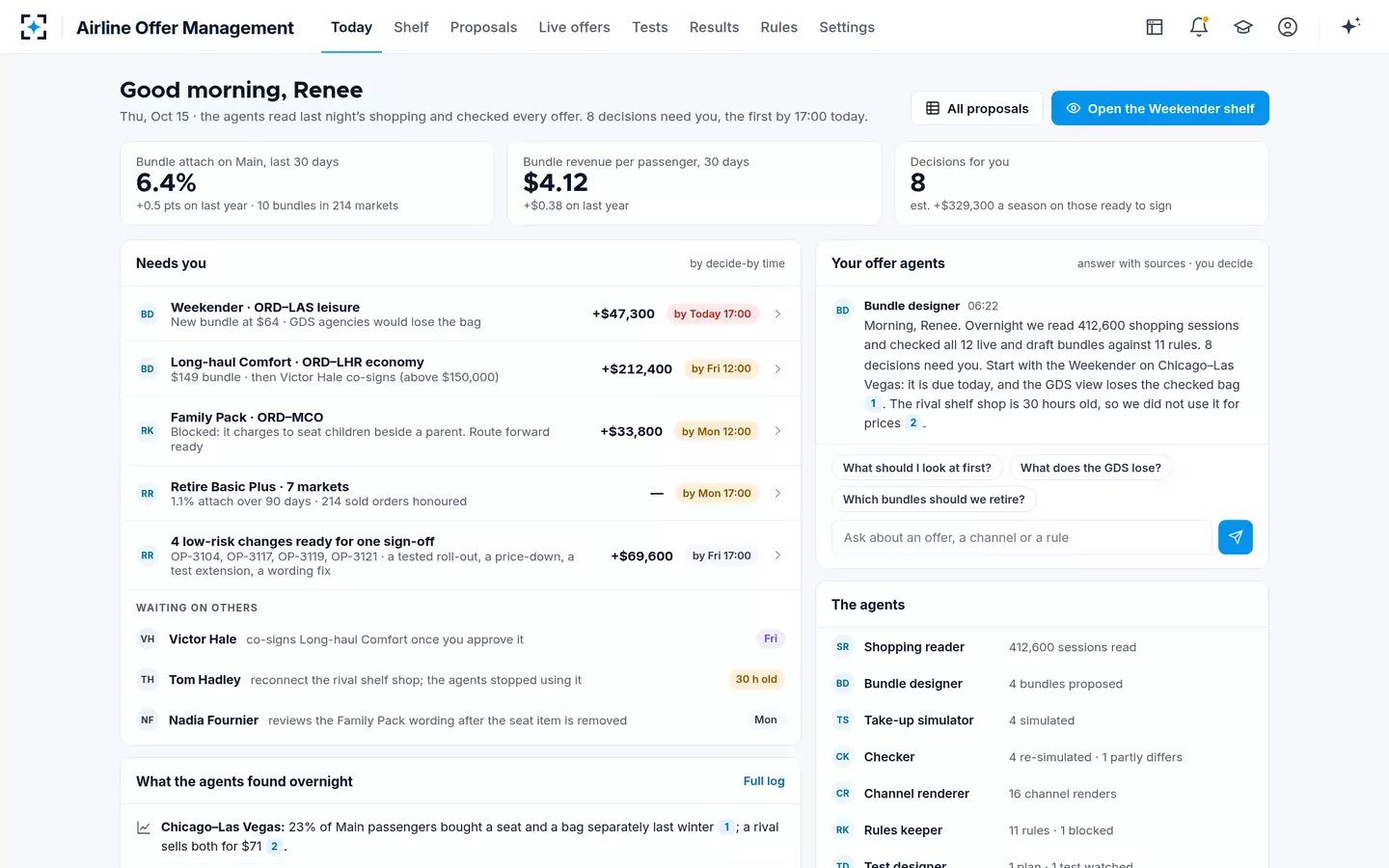Click the CK Checker avatar
Screen dimensions: 1389x868
pyautogui.click(x=843, y=757)
